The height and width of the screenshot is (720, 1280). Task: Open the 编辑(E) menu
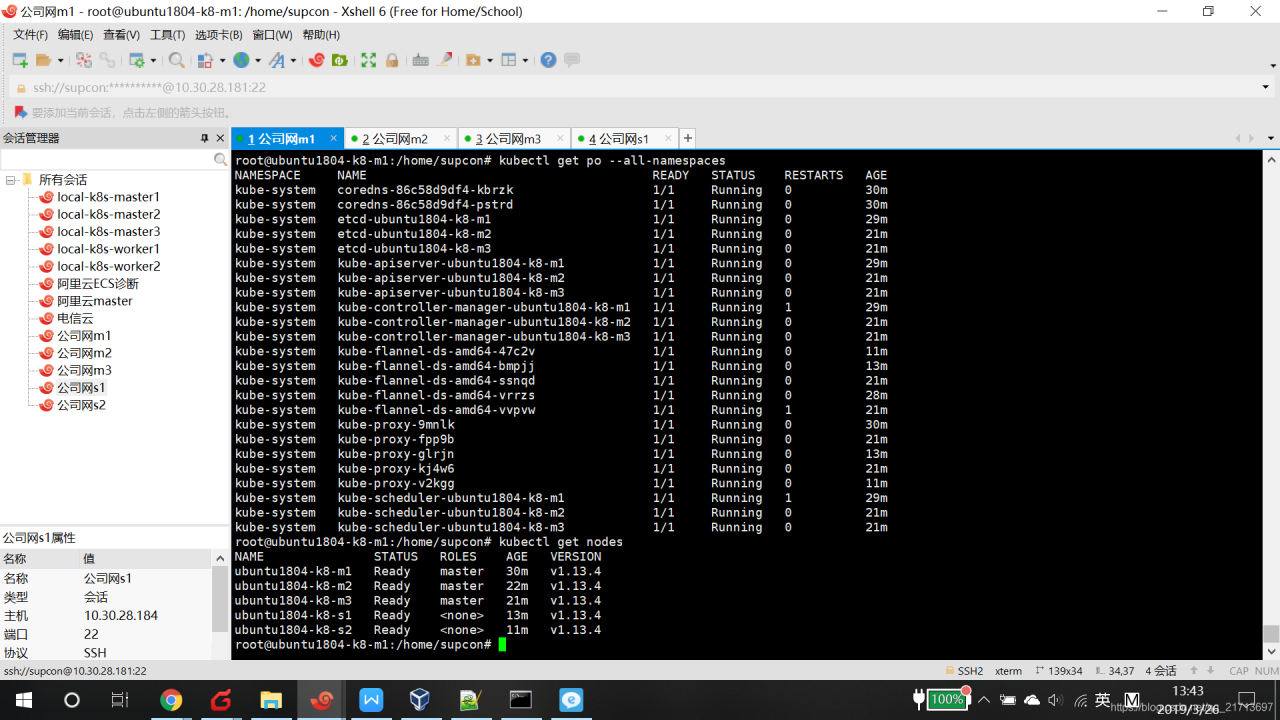tap(75, 35)
